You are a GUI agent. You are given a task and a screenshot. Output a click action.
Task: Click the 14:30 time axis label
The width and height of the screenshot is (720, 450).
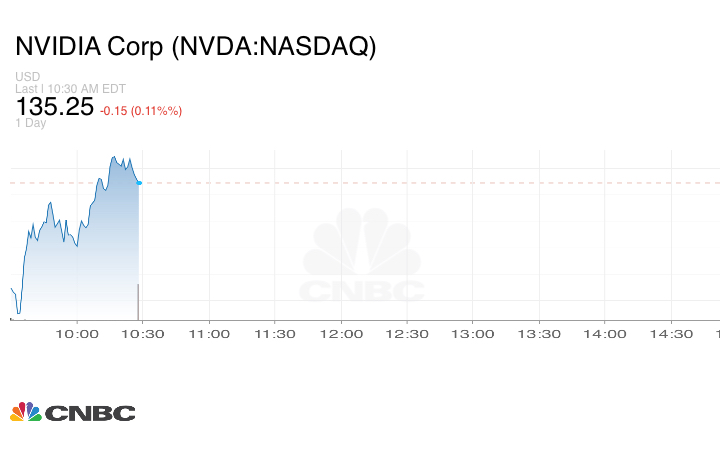[x=671, y=334]
